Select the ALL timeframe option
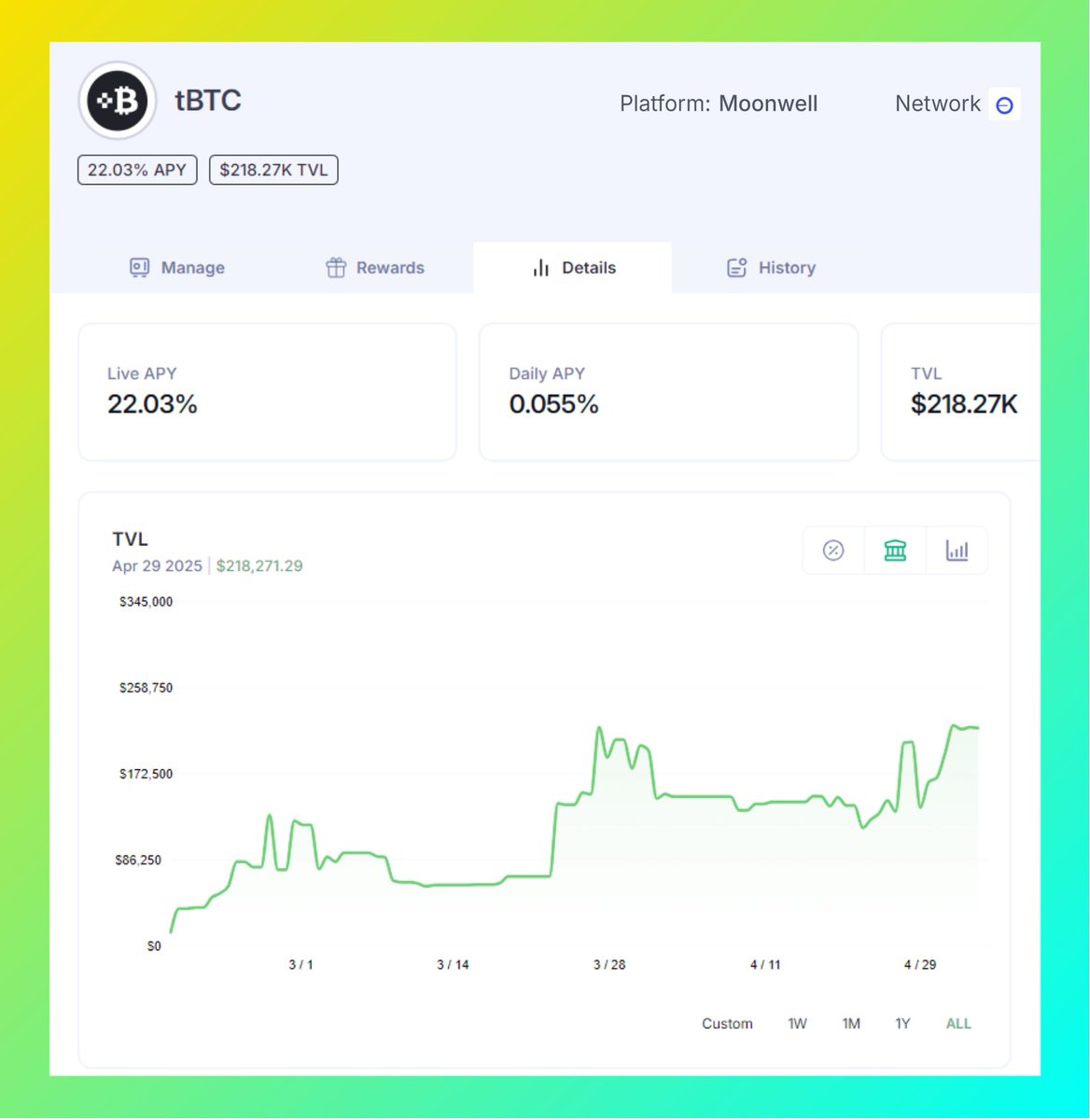Viewport: 1090px width, 1120px height. pyautogui.click(x=958, y=1023)
